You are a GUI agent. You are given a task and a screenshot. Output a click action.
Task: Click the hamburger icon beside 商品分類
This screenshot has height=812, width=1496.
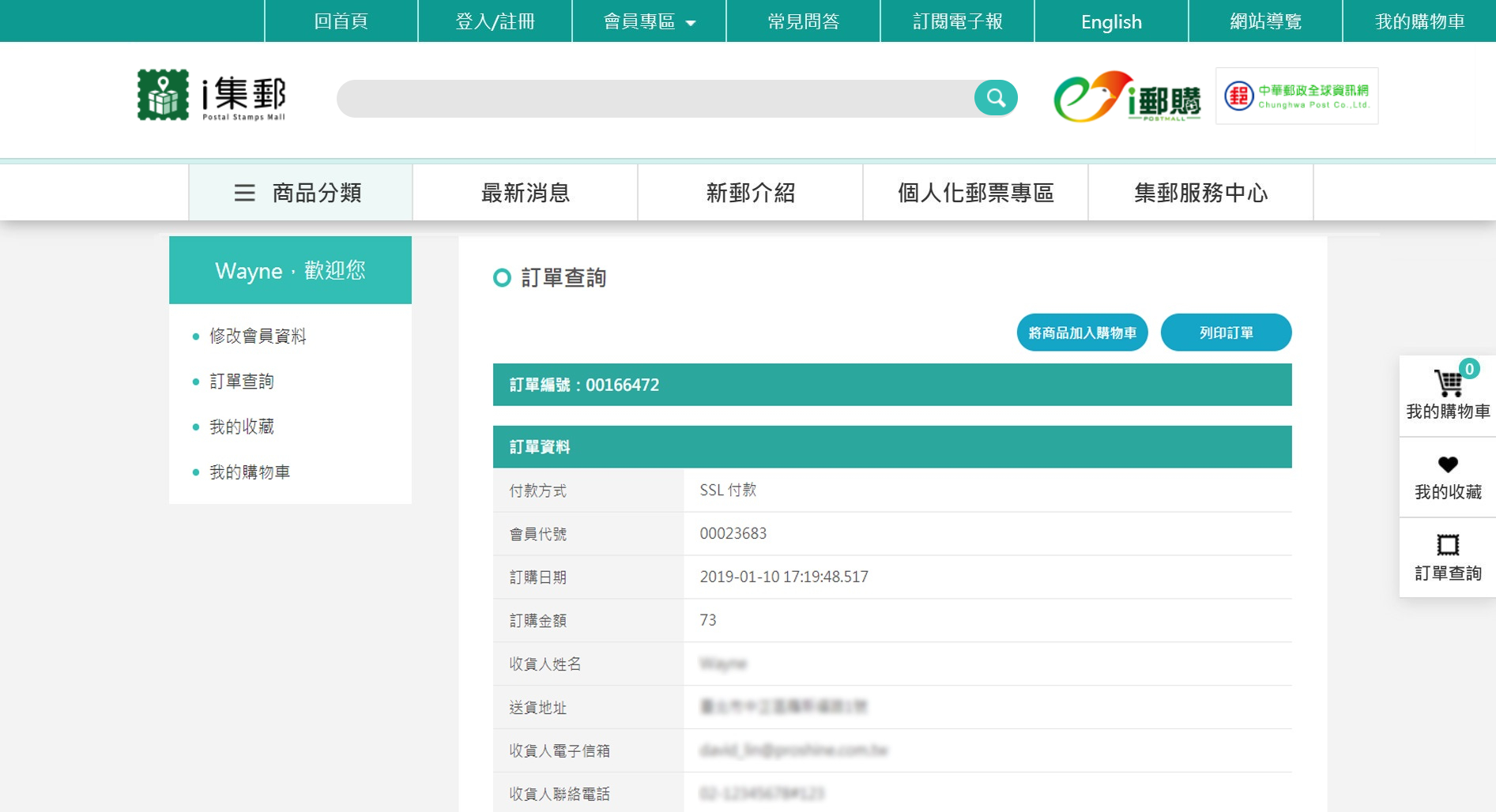pos(243,193)
